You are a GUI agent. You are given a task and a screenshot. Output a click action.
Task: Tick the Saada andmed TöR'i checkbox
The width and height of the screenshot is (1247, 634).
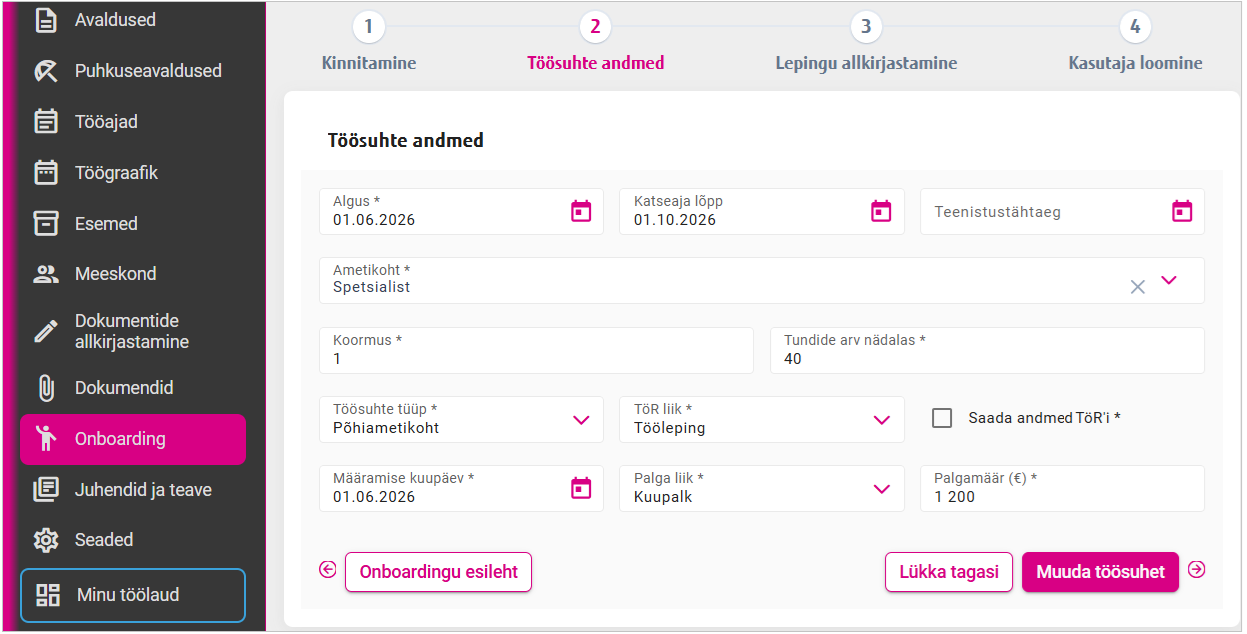(942, 418)
